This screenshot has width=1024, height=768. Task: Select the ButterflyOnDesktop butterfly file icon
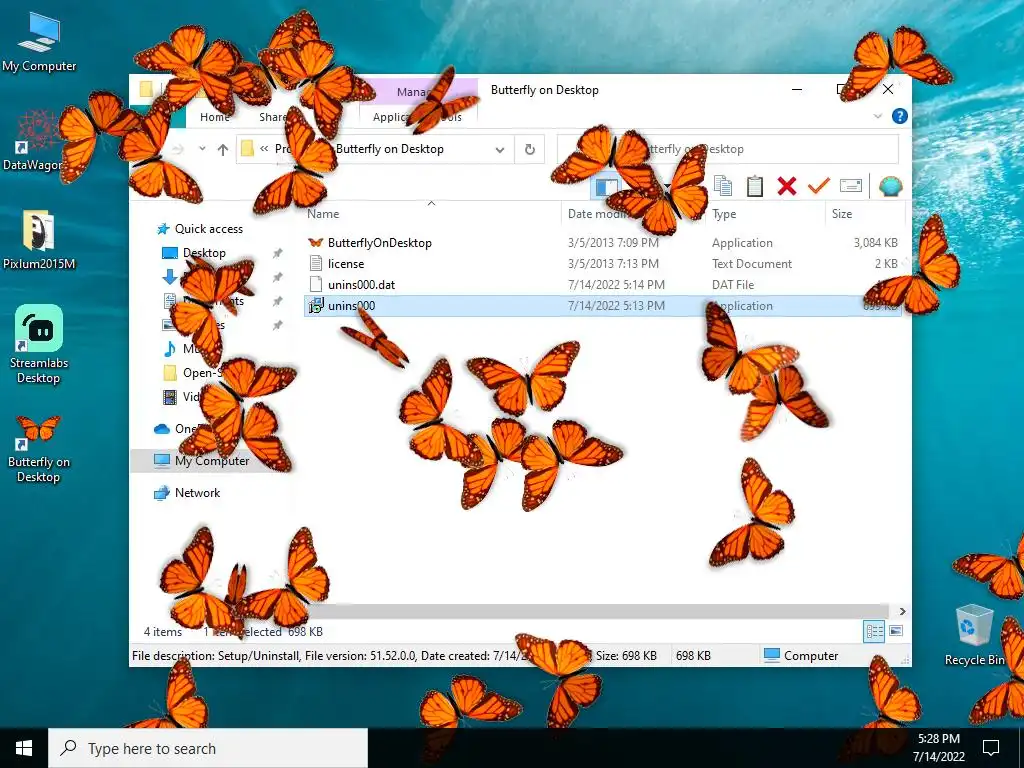click(315, 242)
